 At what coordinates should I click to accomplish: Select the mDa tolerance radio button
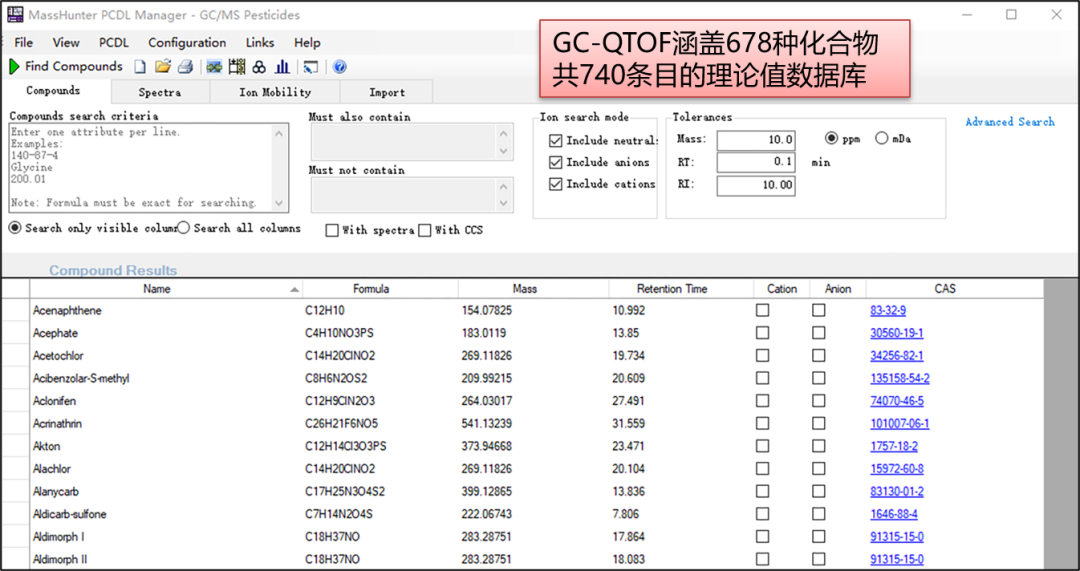tap(882, 138)
